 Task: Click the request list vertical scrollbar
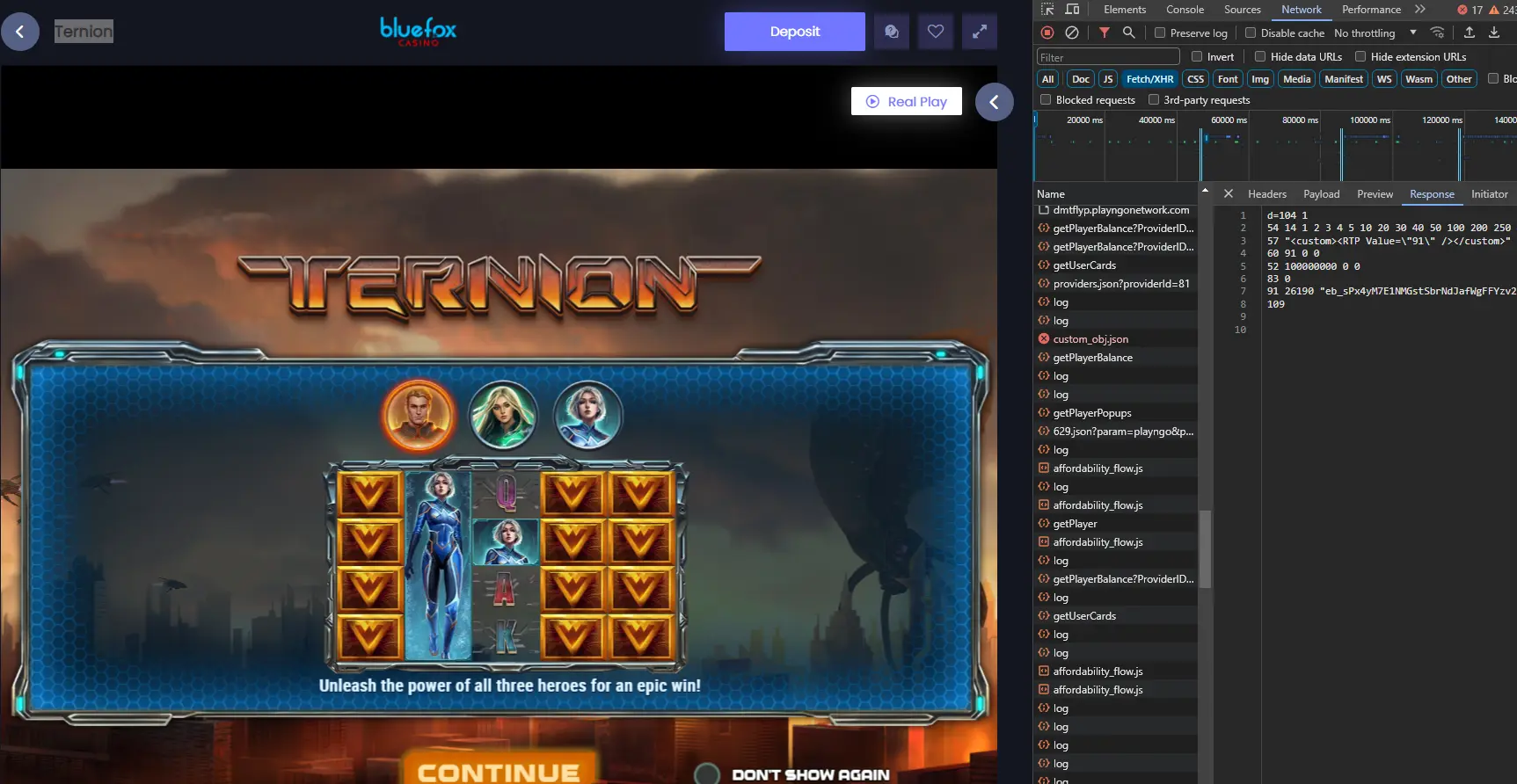click(1205, 549)
